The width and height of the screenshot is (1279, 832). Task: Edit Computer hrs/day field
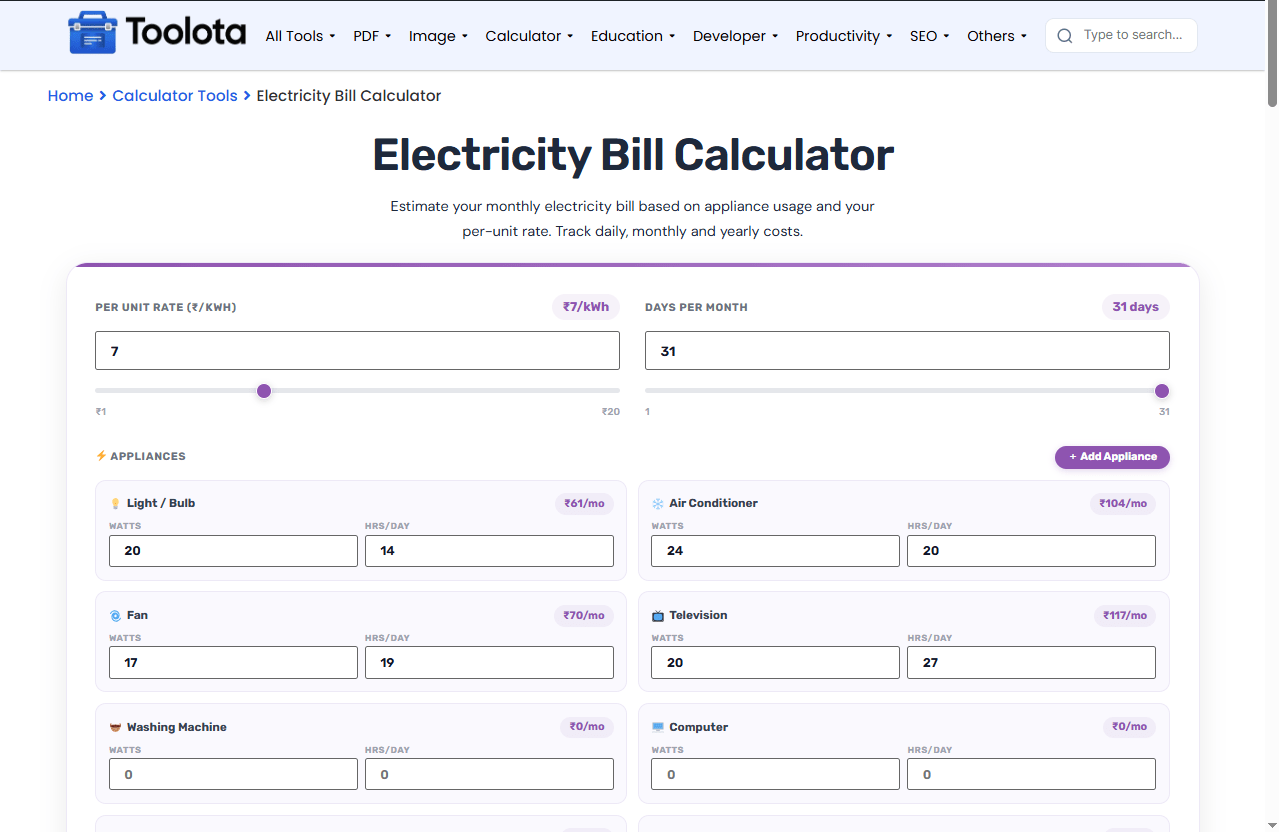click(1031, 775)
